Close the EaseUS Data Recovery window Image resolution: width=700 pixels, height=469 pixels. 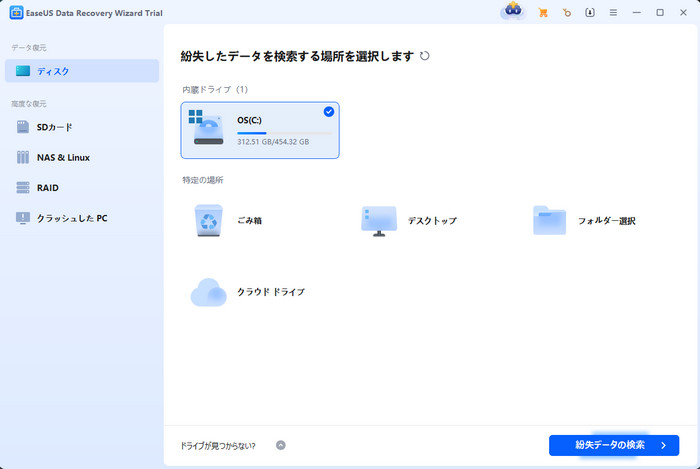[x=683, y=13]
